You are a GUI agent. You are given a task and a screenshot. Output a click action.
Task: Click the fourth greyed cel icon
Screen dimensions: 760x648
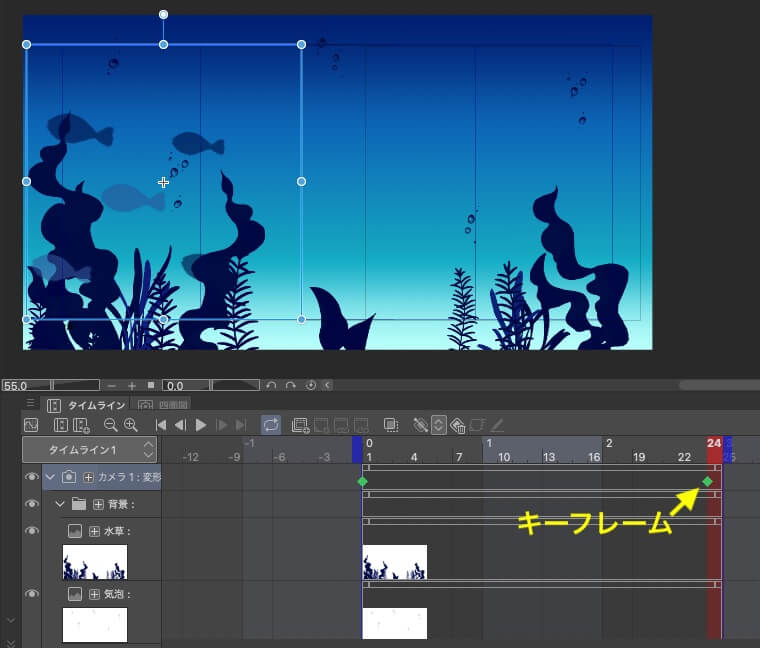coord(361,425)
